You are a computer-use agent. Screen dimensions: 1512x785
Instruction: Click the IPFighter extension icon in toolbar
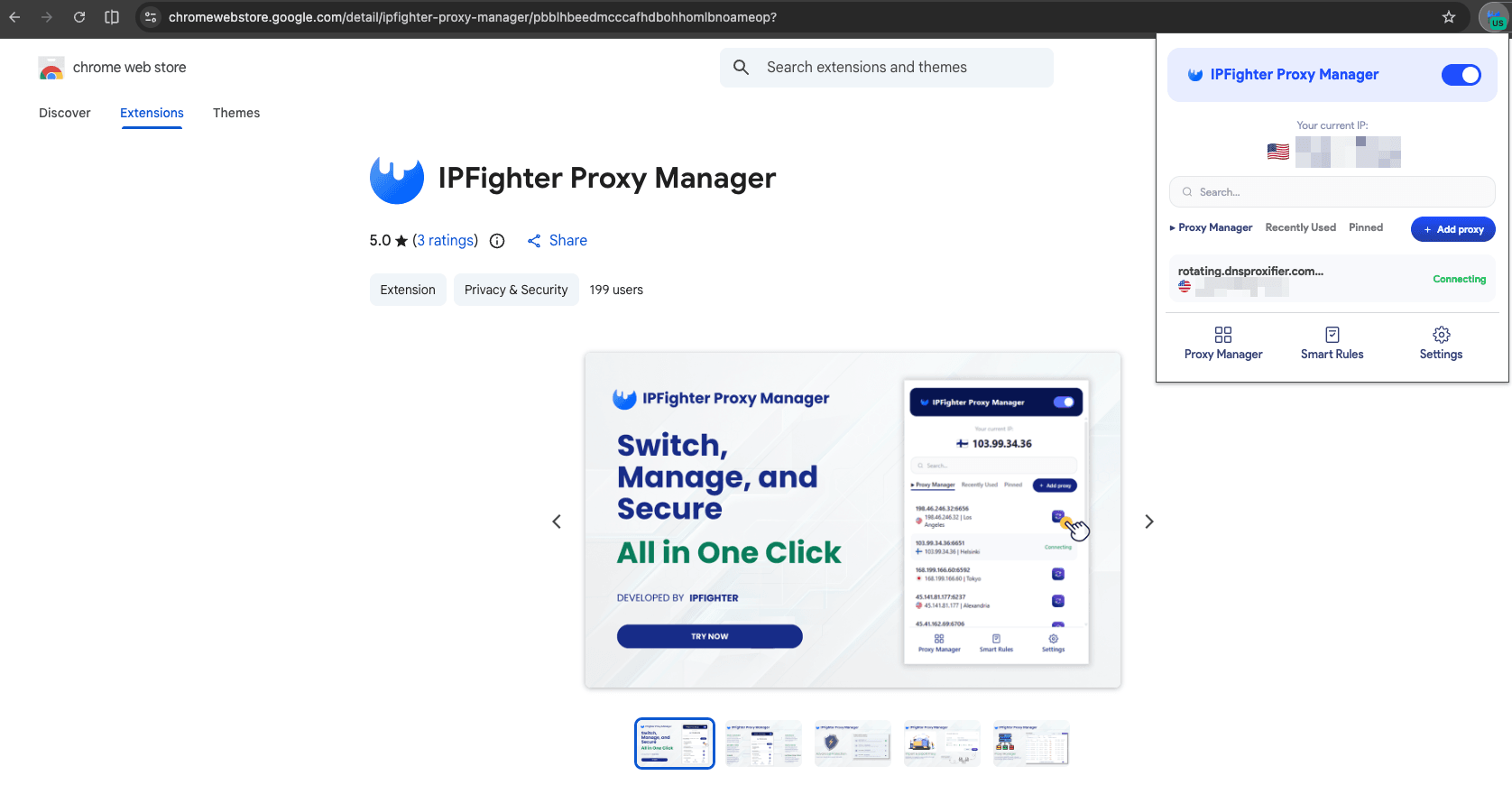point(1493,18)
